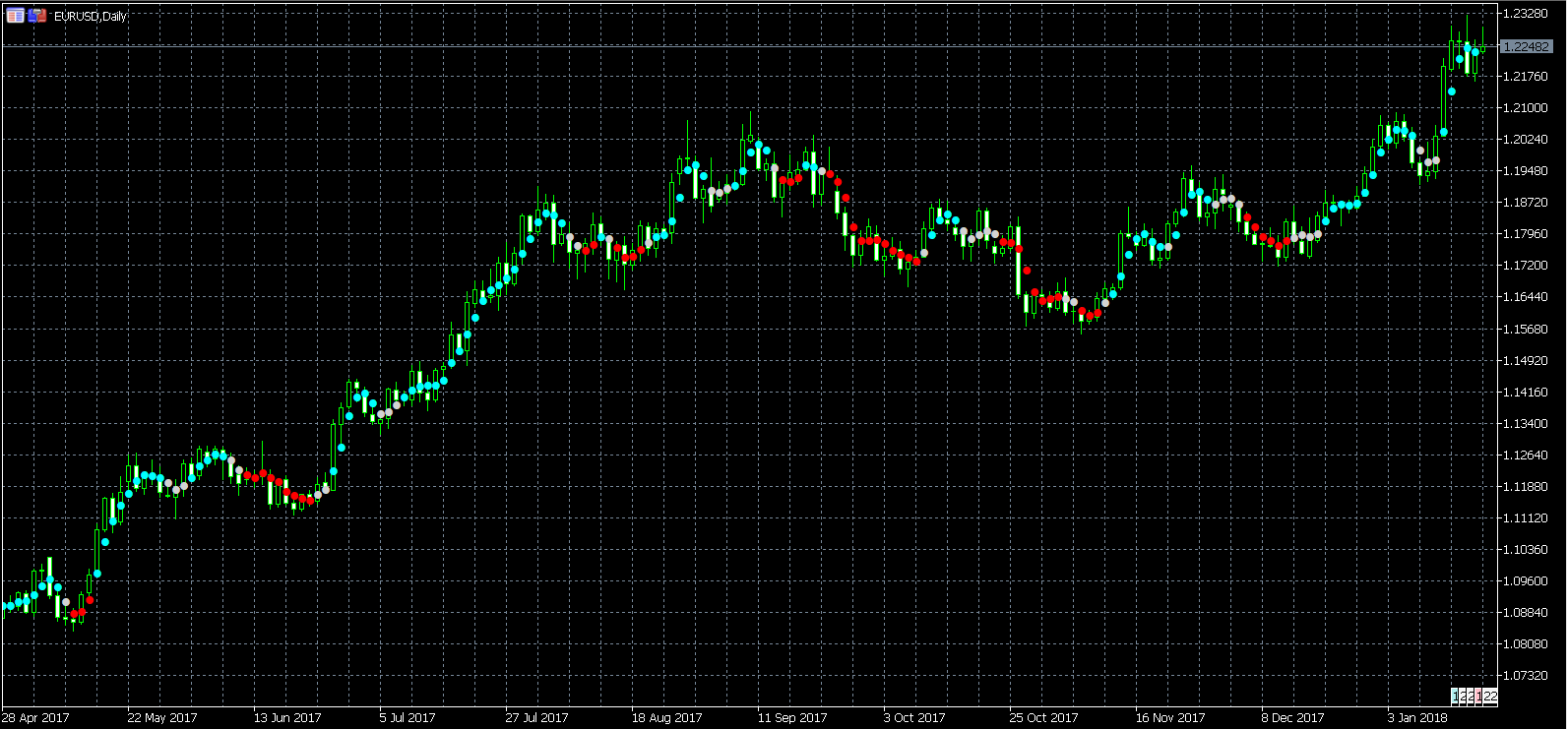
Task: Click the 3 Jan 2018 date label
Action: [1417, 718]
